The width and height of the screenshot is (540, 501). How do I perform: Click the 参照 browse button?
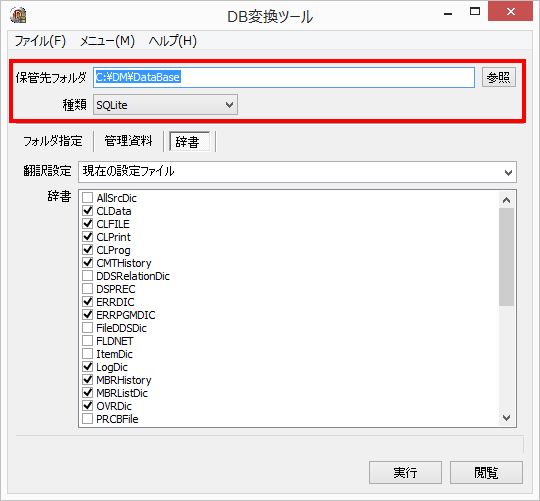(x=499, y=77)
